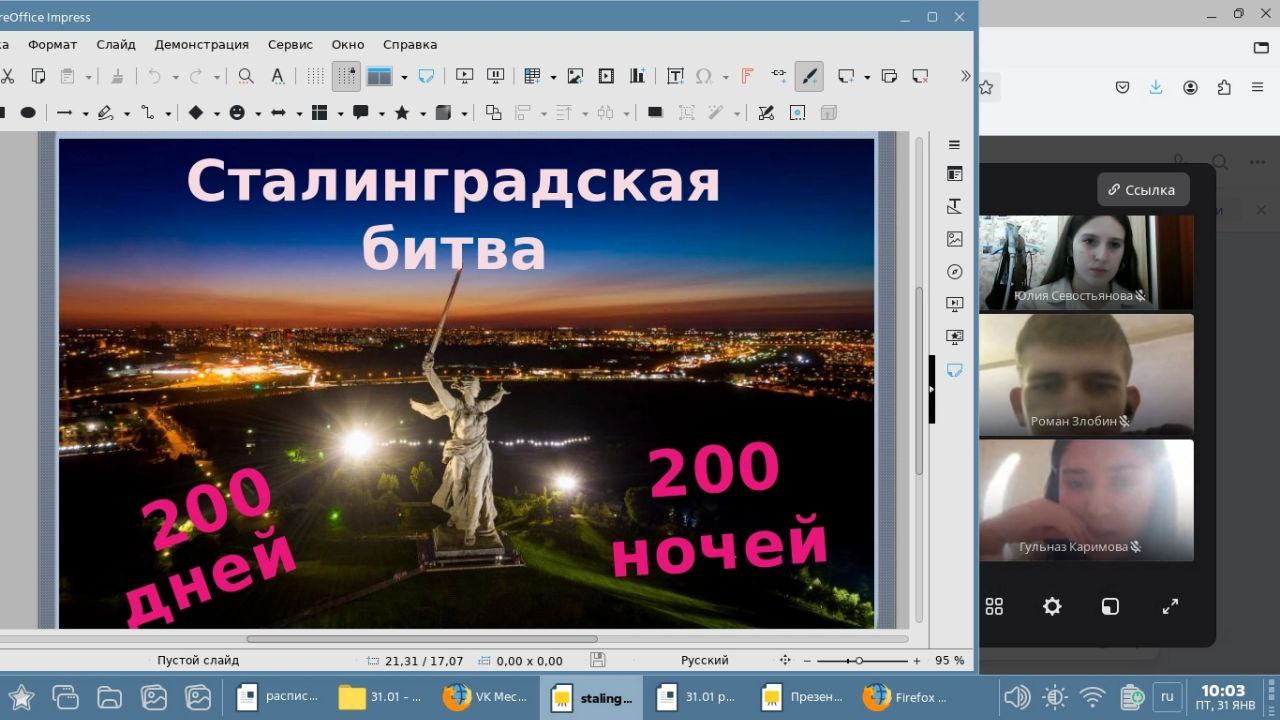Viewport: 1280px width, 720px height.
Task: Adjust the zoom slider in status bar
Action: [864, 661]
